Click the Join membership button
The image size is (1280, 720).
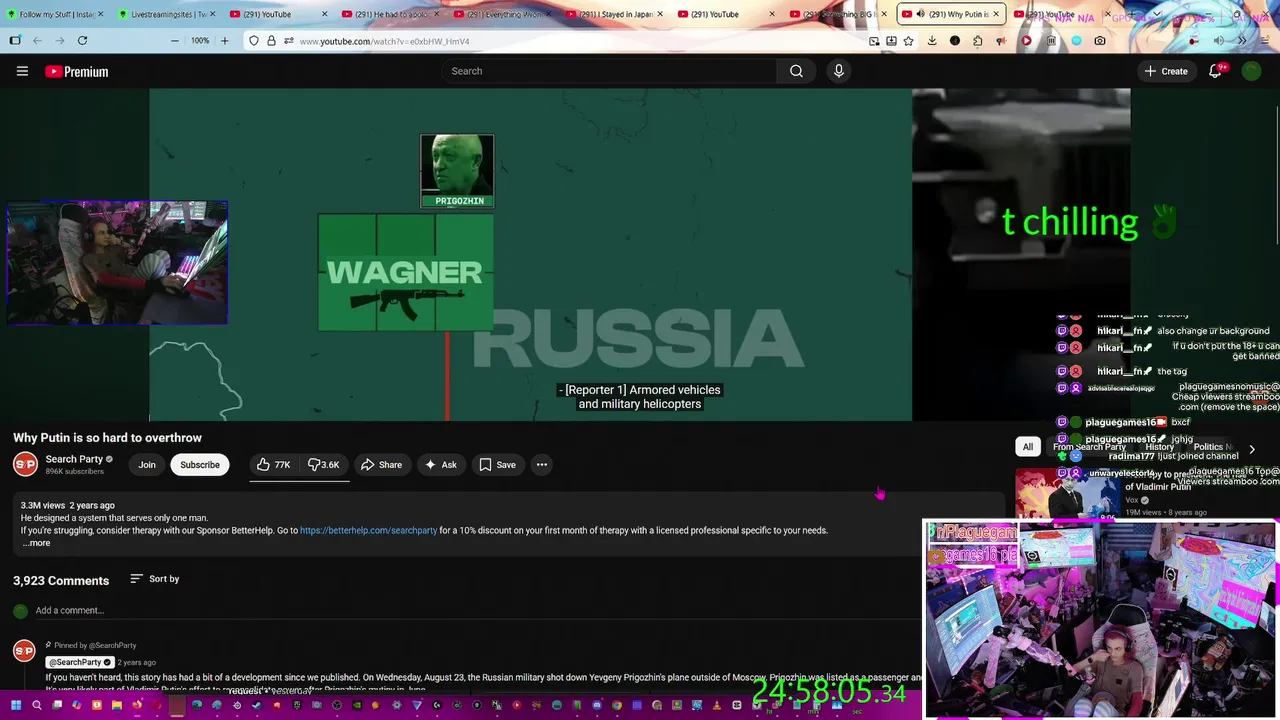147,464
